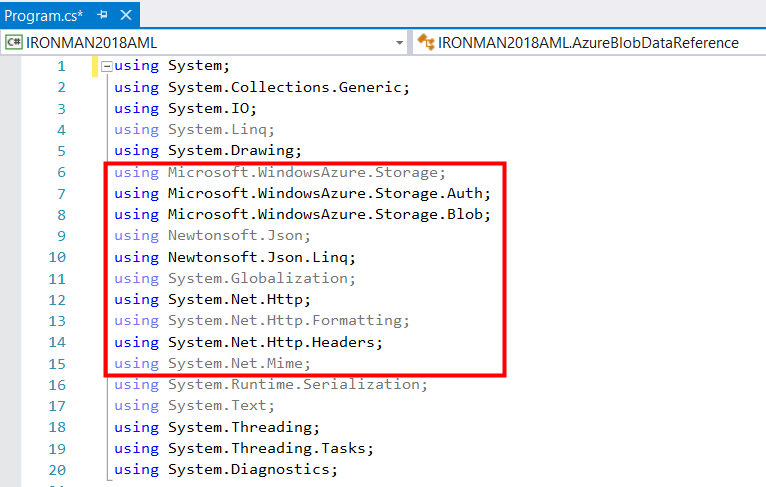Collapse the using directives region
Viewport: 766px width, 487px height.
pyautogui.click(x=106, y=66)
